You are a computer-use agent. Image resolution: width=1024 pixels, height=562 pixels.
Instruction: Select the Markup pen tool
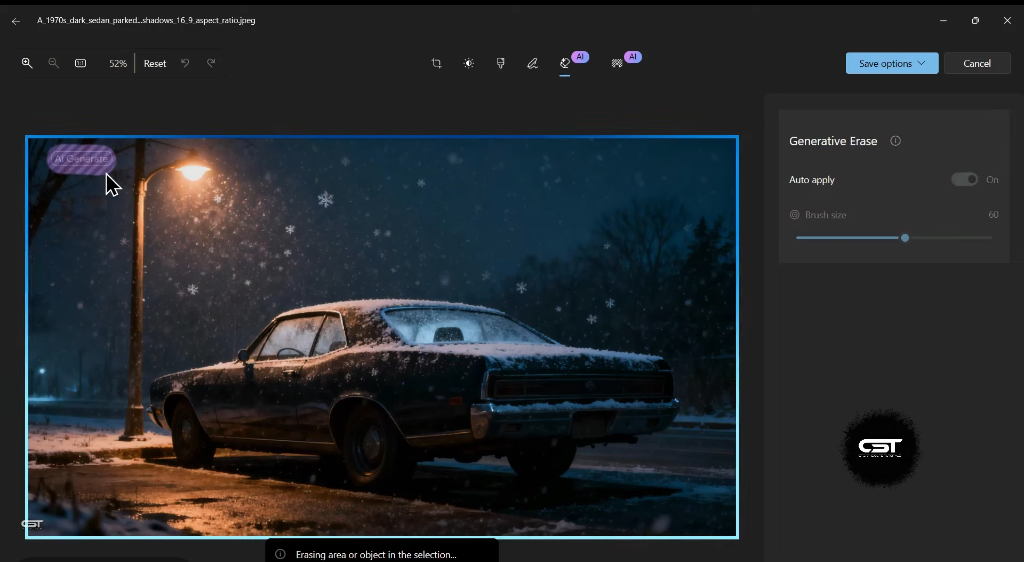(x=532, y=63)
